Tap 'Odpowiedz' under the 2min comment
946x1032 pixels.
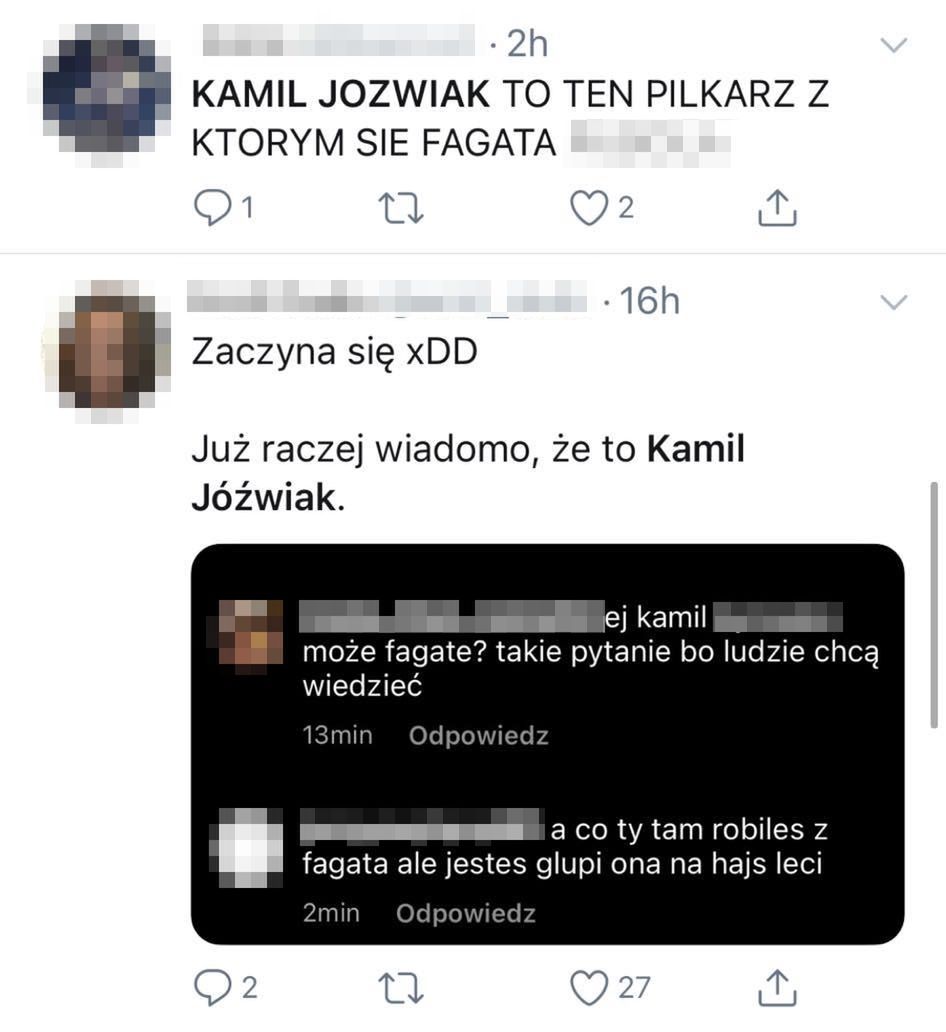(465, 913)
